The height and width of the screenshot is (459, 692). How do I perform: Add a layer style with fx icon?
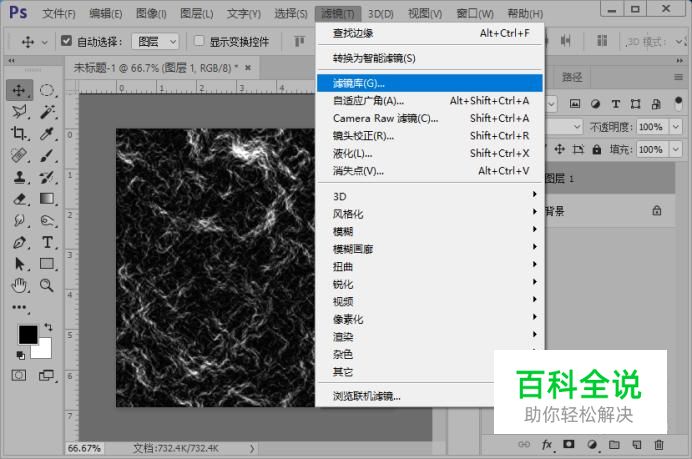[x=546, y=444]
